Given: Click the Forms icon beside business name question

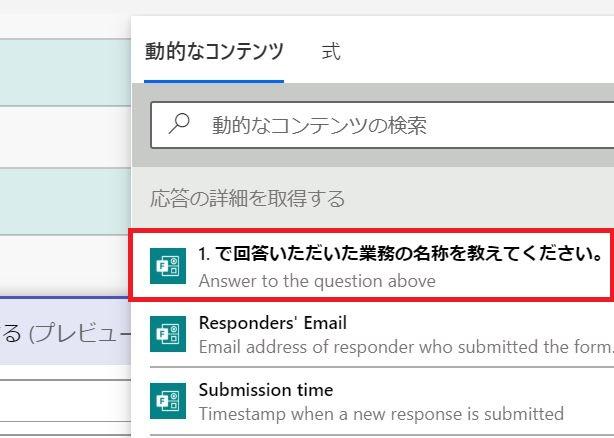Looking at the screenshot, I should [x=168, y=266].
